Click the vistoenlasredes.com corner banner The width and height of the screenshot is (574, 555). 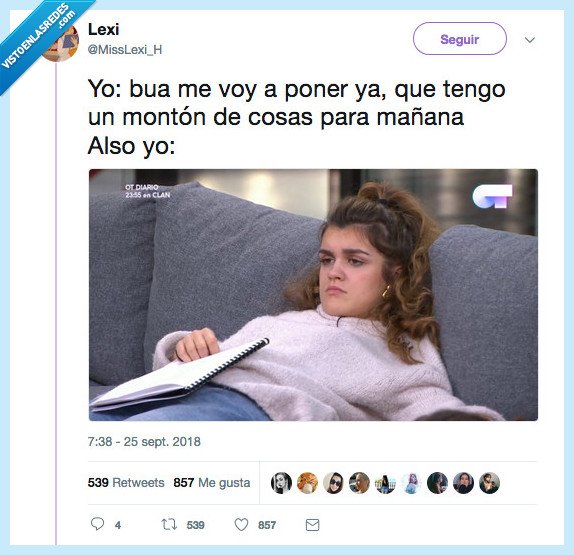38,38
